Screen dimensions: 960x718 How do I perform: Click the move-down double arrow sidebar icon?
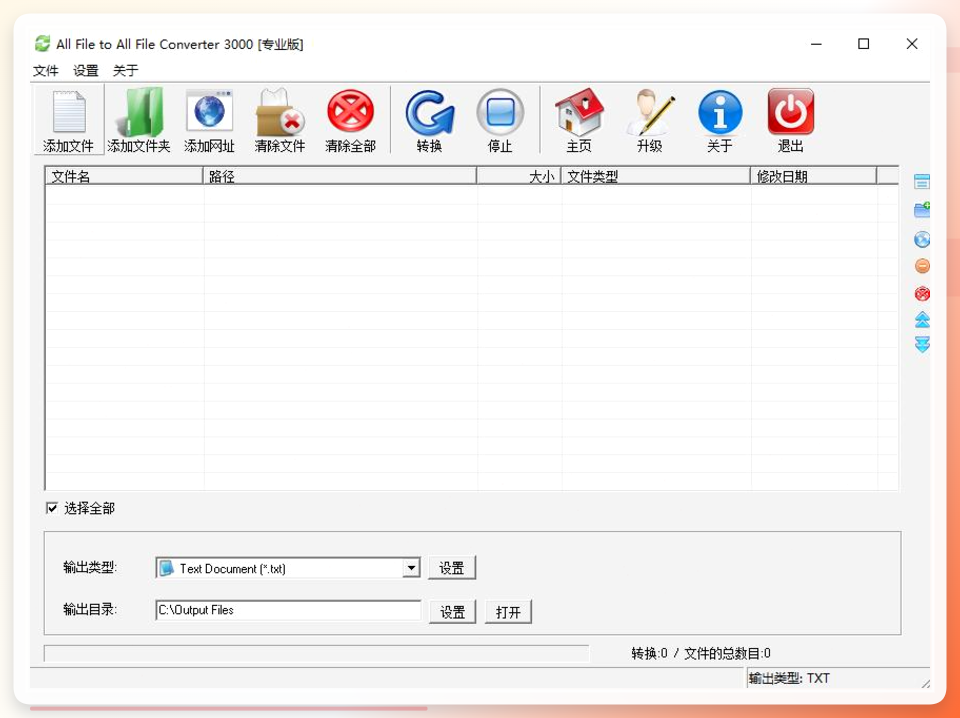[921, 344]
